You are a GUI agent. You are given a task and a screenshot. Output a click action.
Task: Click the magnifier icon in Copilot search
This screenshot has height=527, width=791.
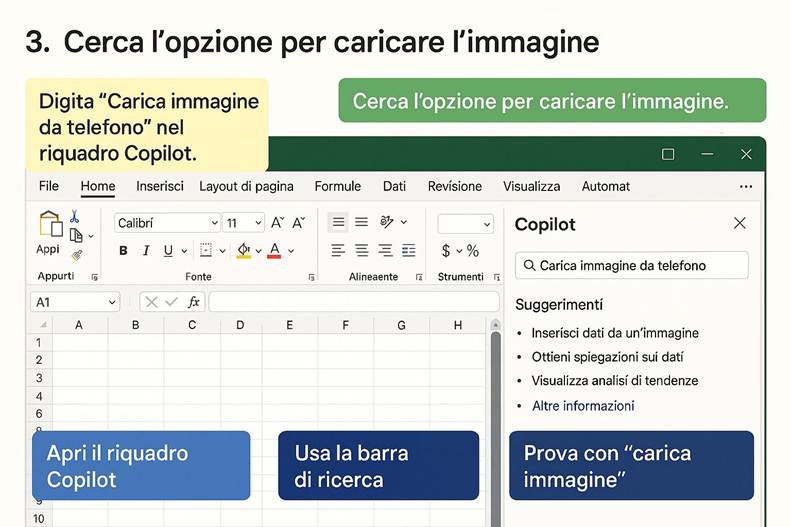[x=529, y=265]
